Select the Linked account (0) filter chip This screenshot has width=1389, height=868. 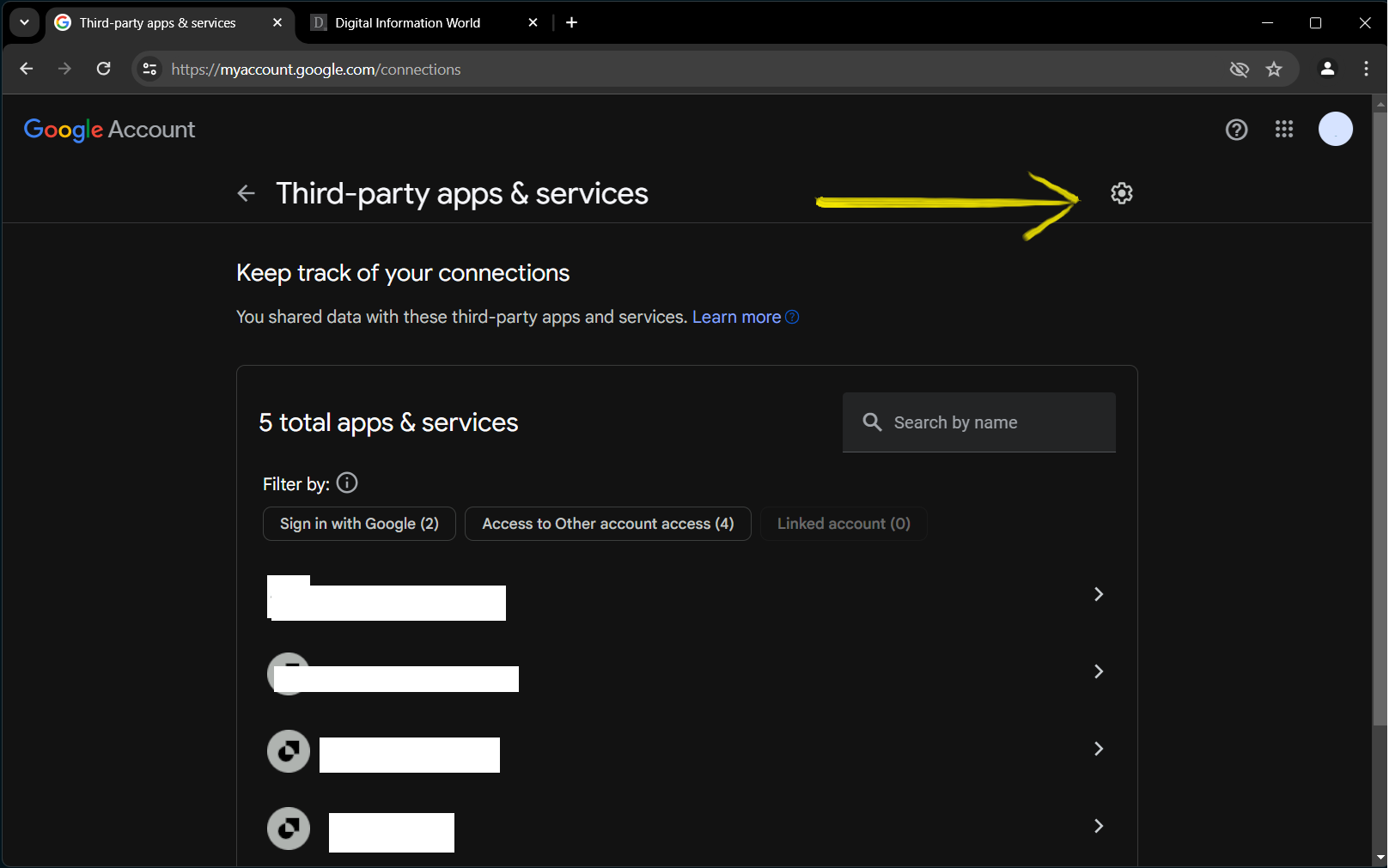[x=844, y=524]
